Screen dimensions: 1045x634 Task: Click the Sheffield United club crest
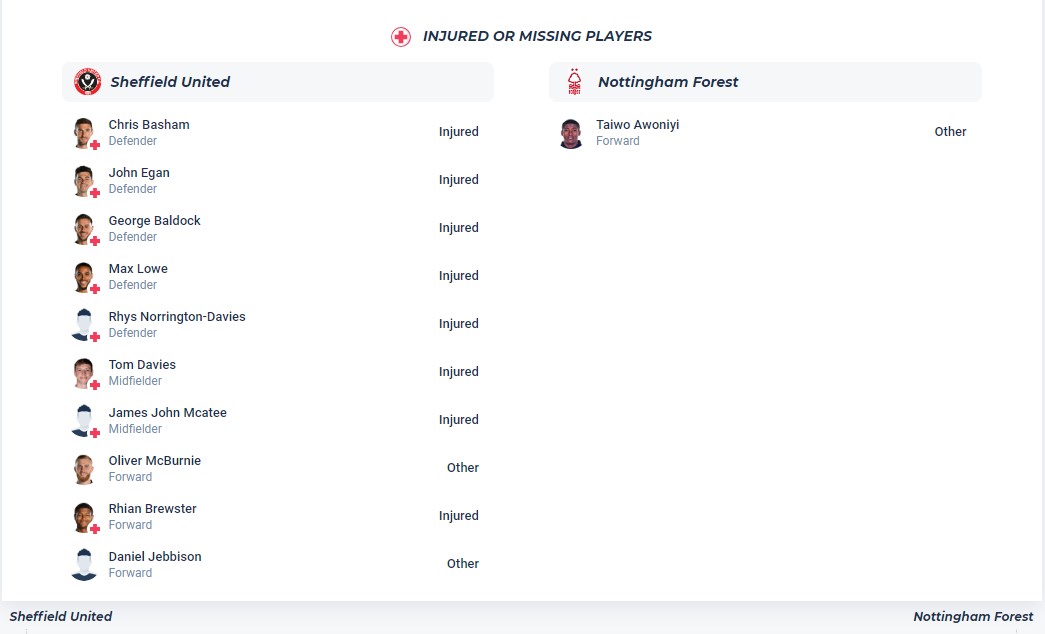88,82
